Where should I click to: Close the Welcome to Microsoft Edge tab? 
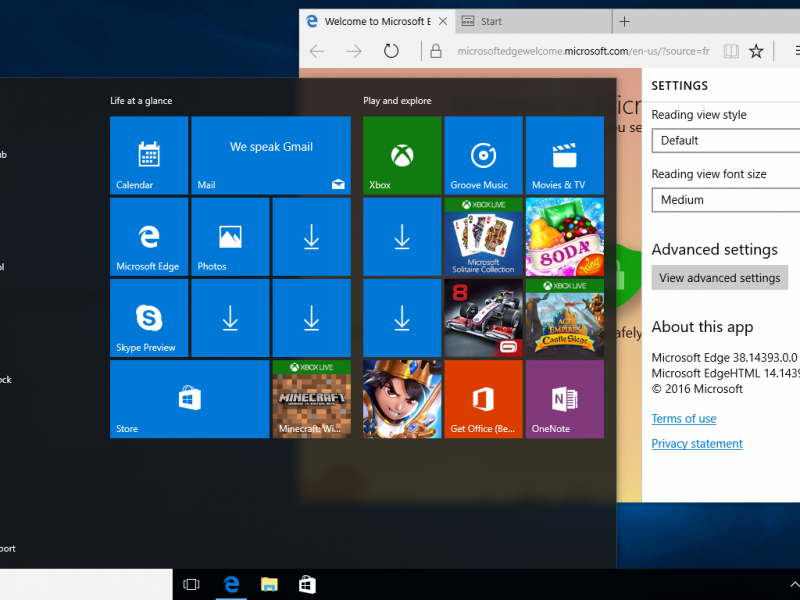point(443,21)
